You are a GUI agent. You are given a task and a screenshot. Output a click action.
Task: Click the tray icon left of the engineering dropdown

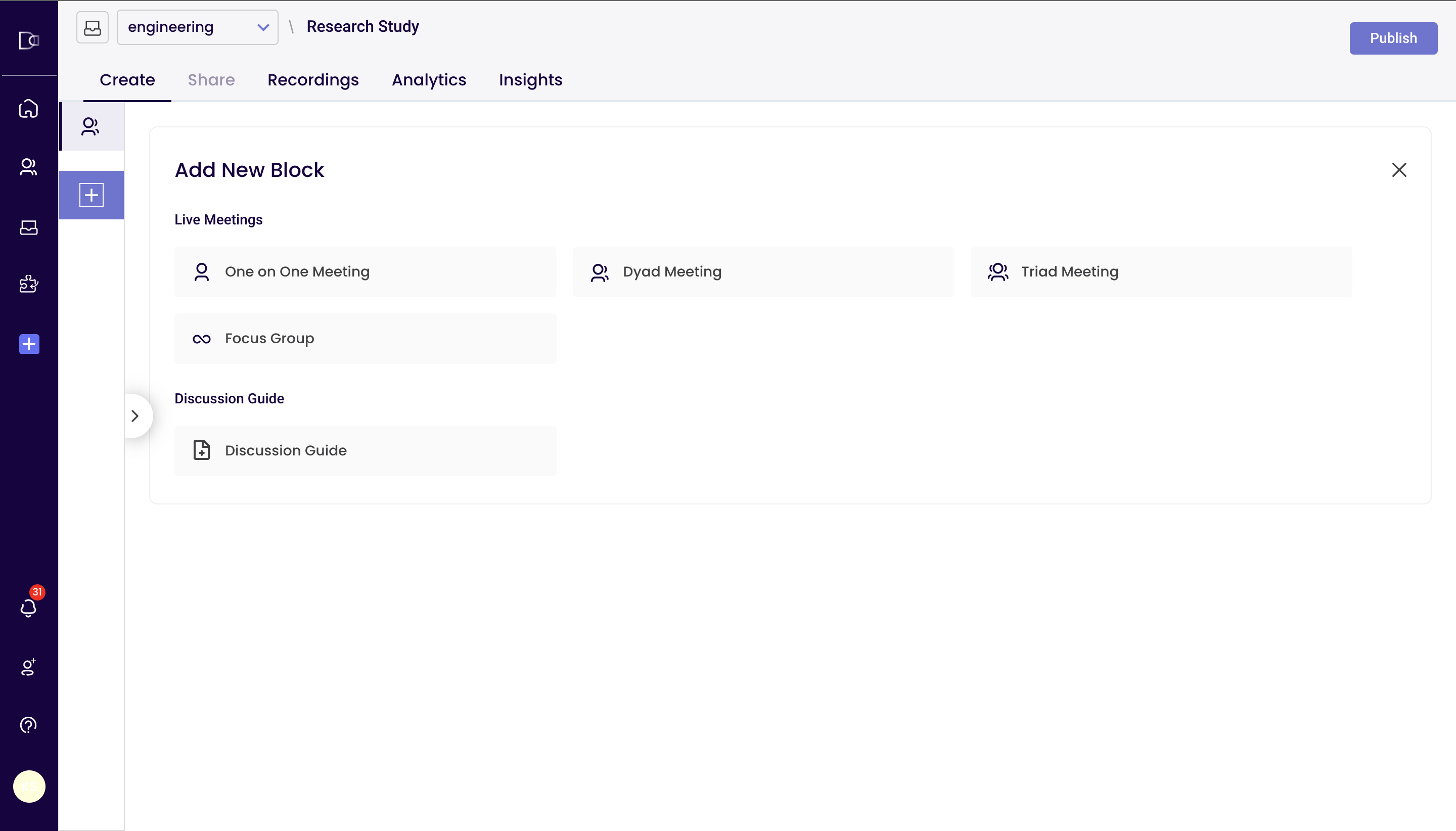click(93, 27)
